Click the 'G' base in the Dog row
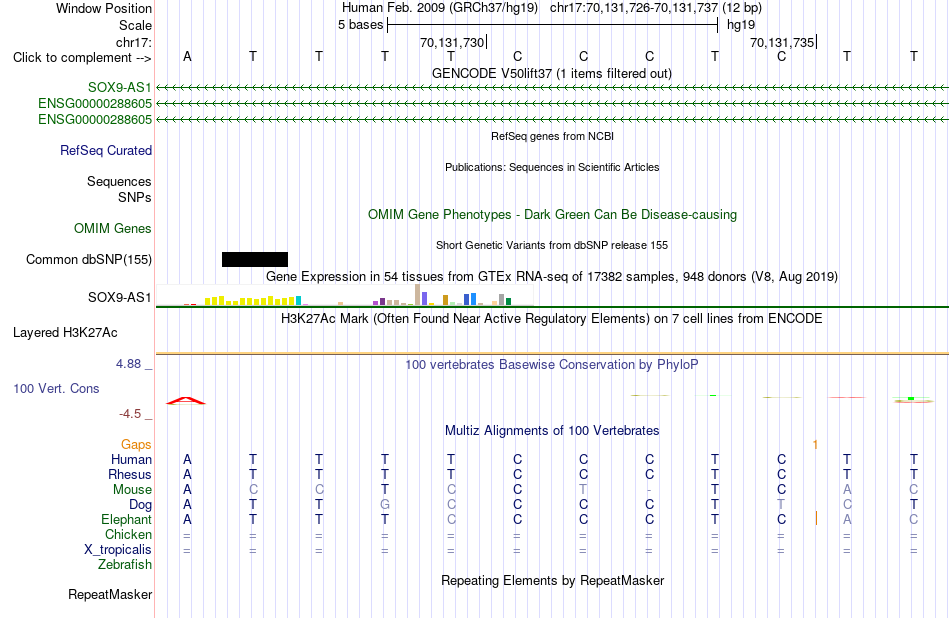 coord(385,505)
